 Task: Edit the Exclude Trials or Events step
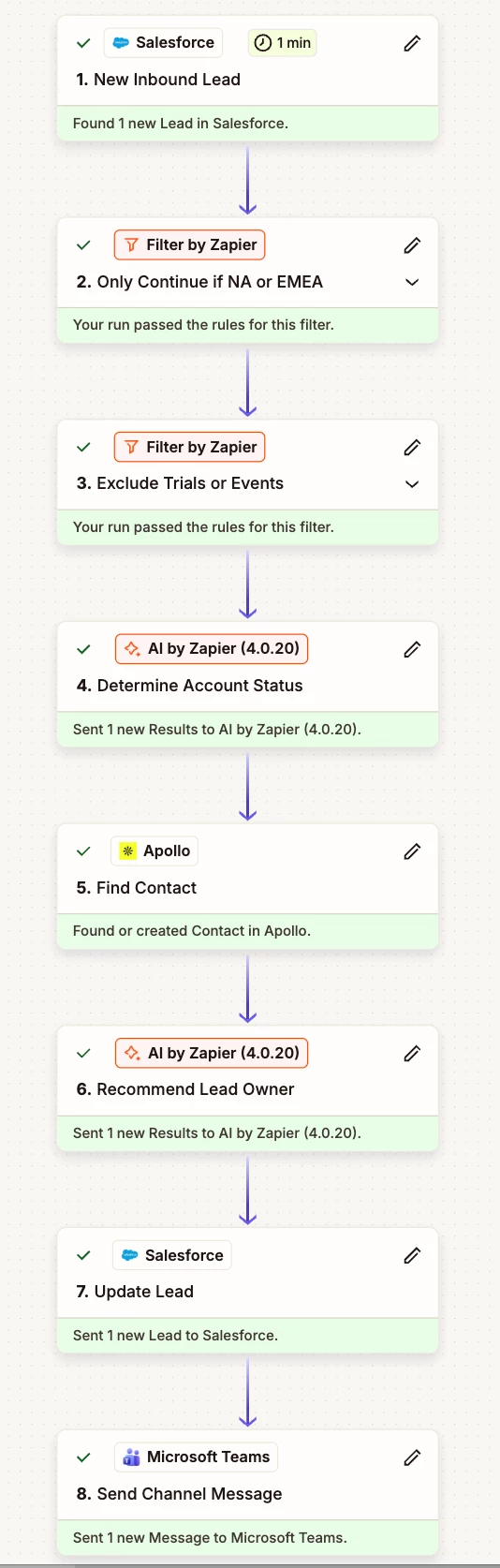pos(412,448)
